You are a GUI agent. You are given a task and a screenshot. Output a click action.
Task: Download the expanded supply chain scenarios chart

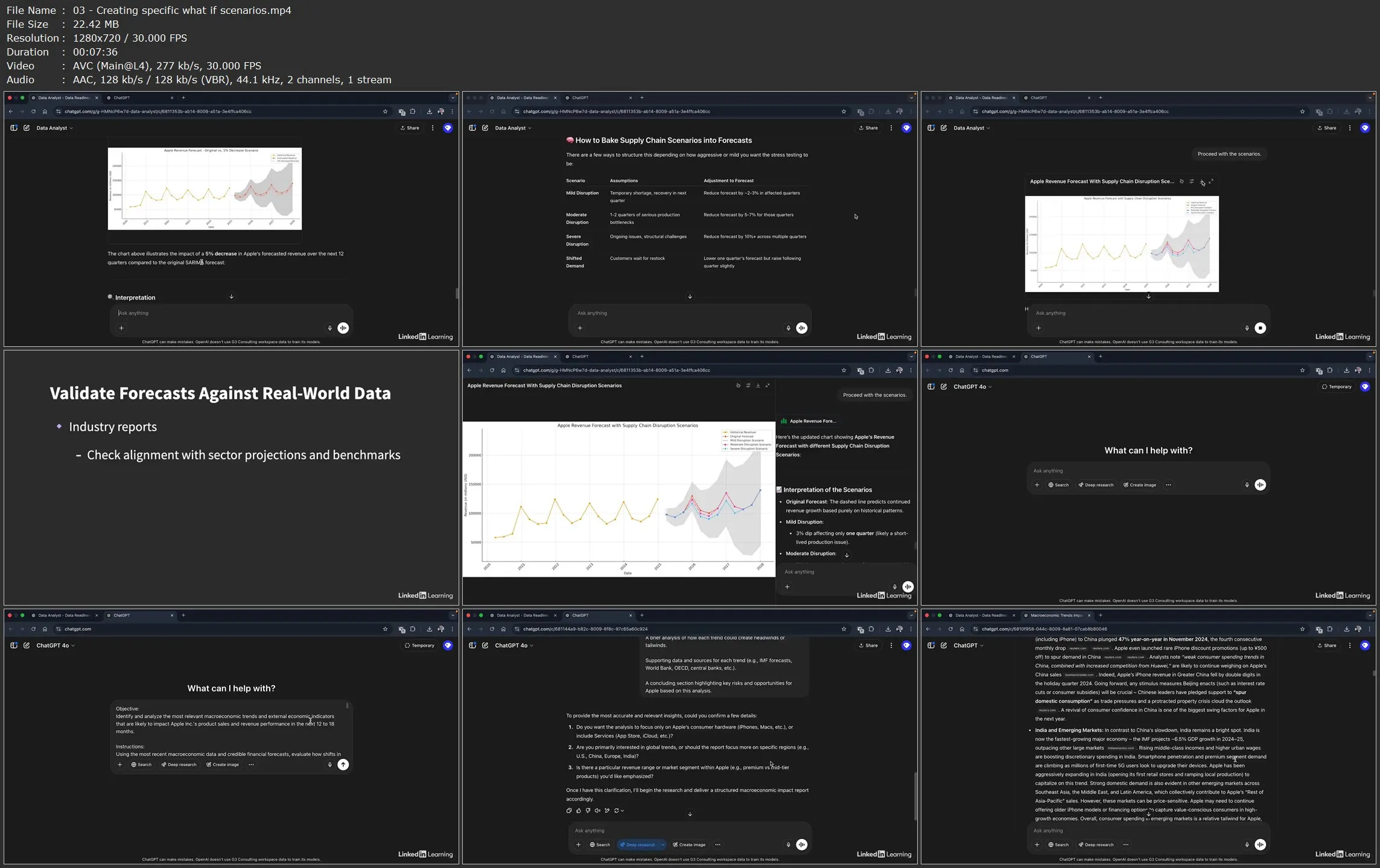point(758,385)
